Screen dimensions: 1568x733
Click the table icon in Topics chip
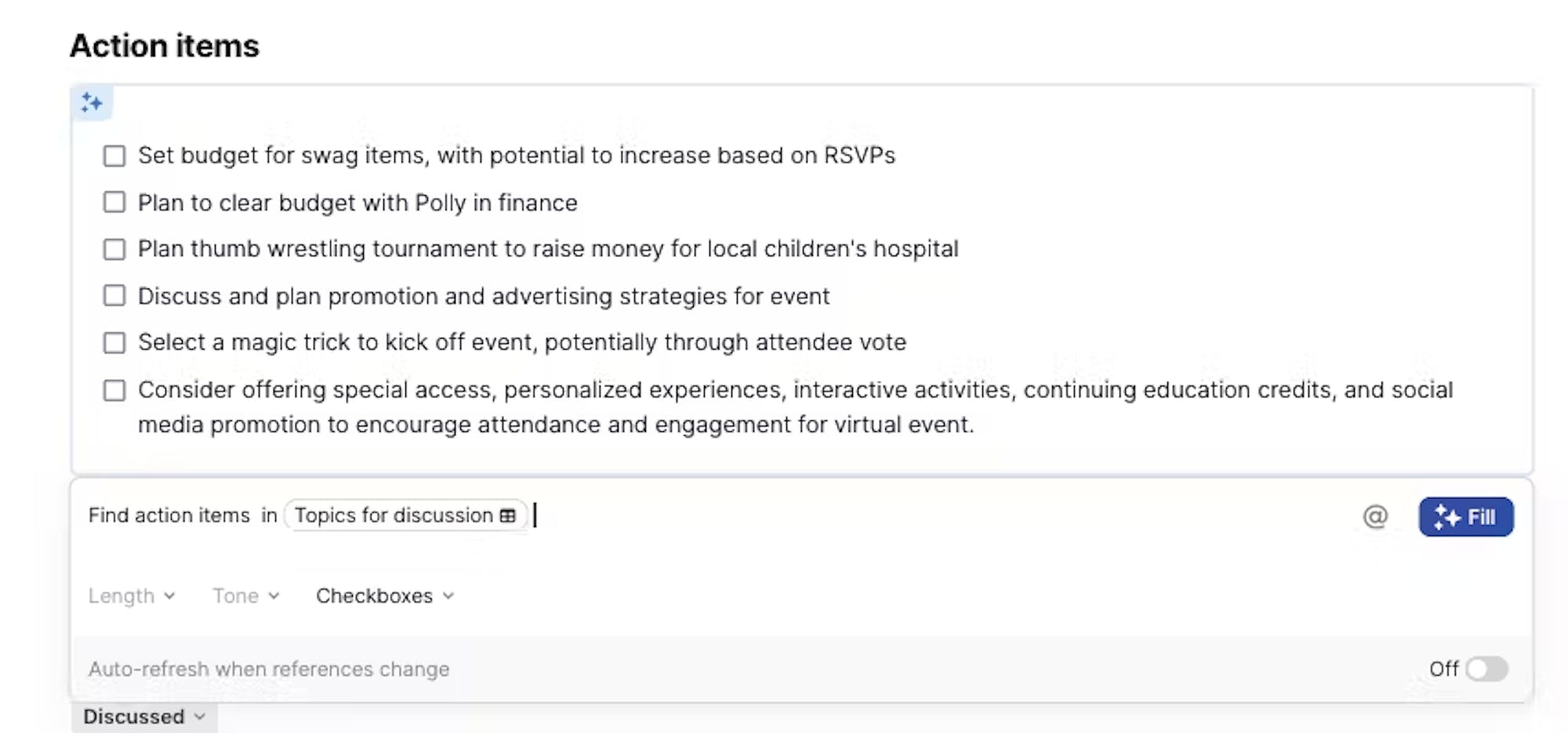coord(508,516)
